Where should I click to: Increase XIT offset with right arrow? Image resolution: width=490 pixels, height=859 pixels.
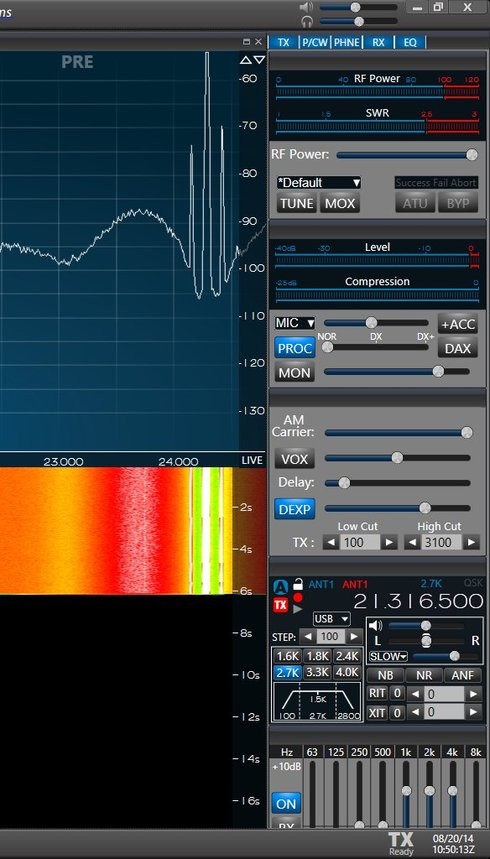pos(472,712)
